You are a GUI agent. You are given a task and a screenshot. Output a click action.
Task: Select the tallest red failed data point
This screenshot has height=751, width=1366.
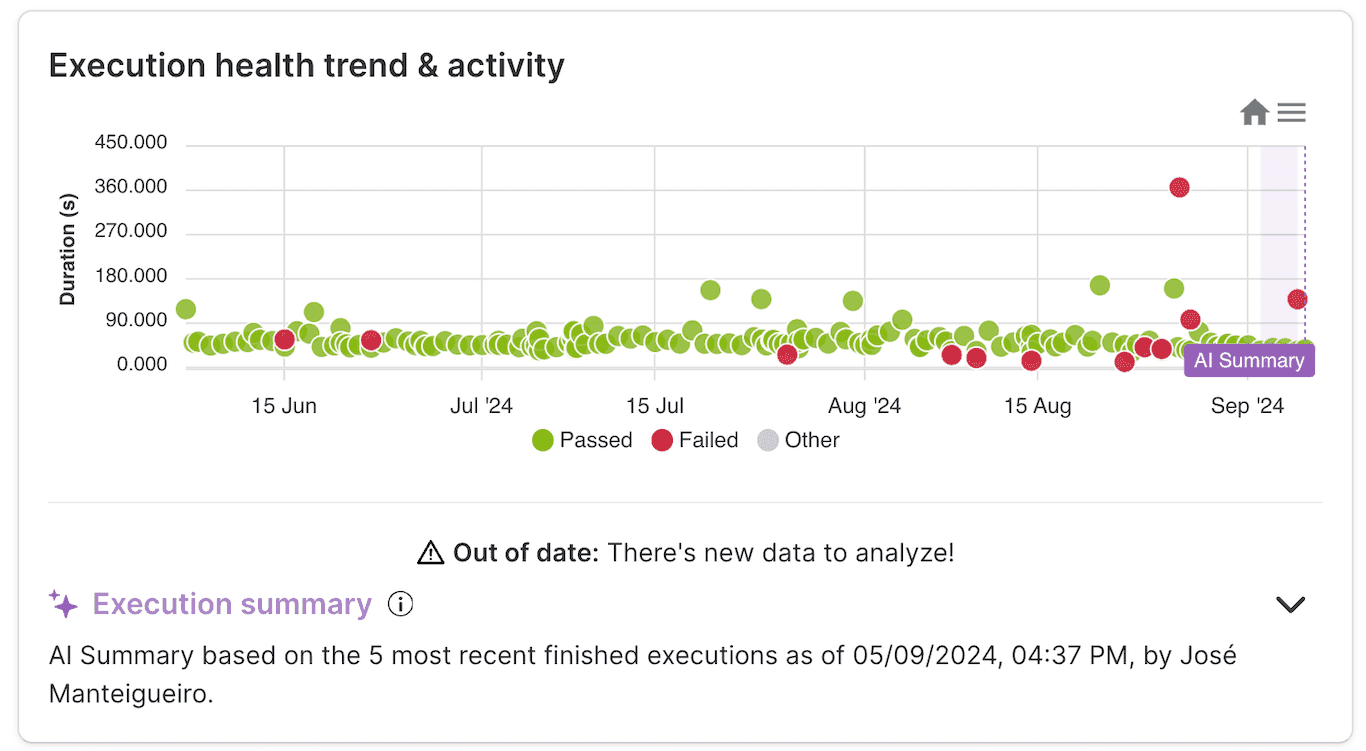coord(1178,186)
